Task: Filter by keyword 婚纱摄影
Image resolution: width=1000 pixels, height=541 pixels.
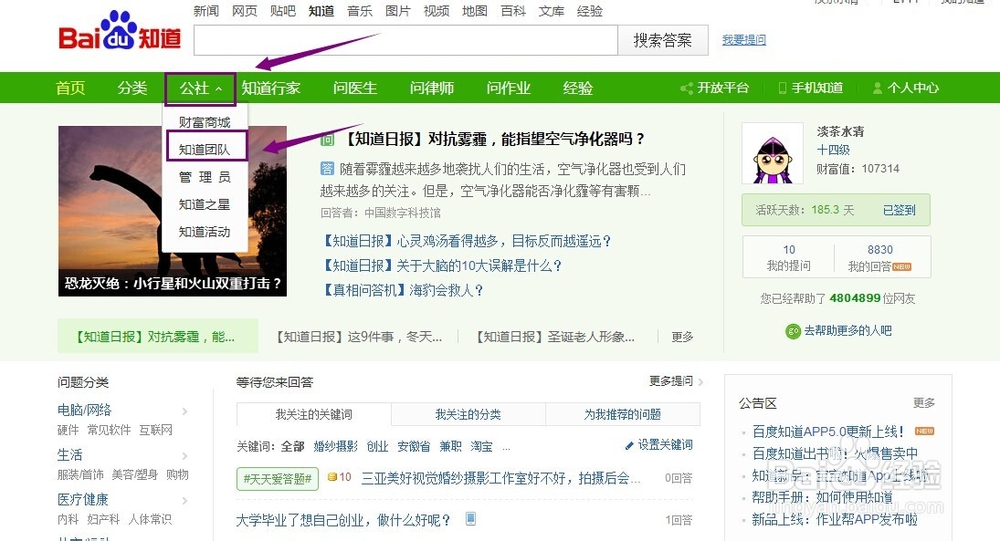Action: (335, 447)
